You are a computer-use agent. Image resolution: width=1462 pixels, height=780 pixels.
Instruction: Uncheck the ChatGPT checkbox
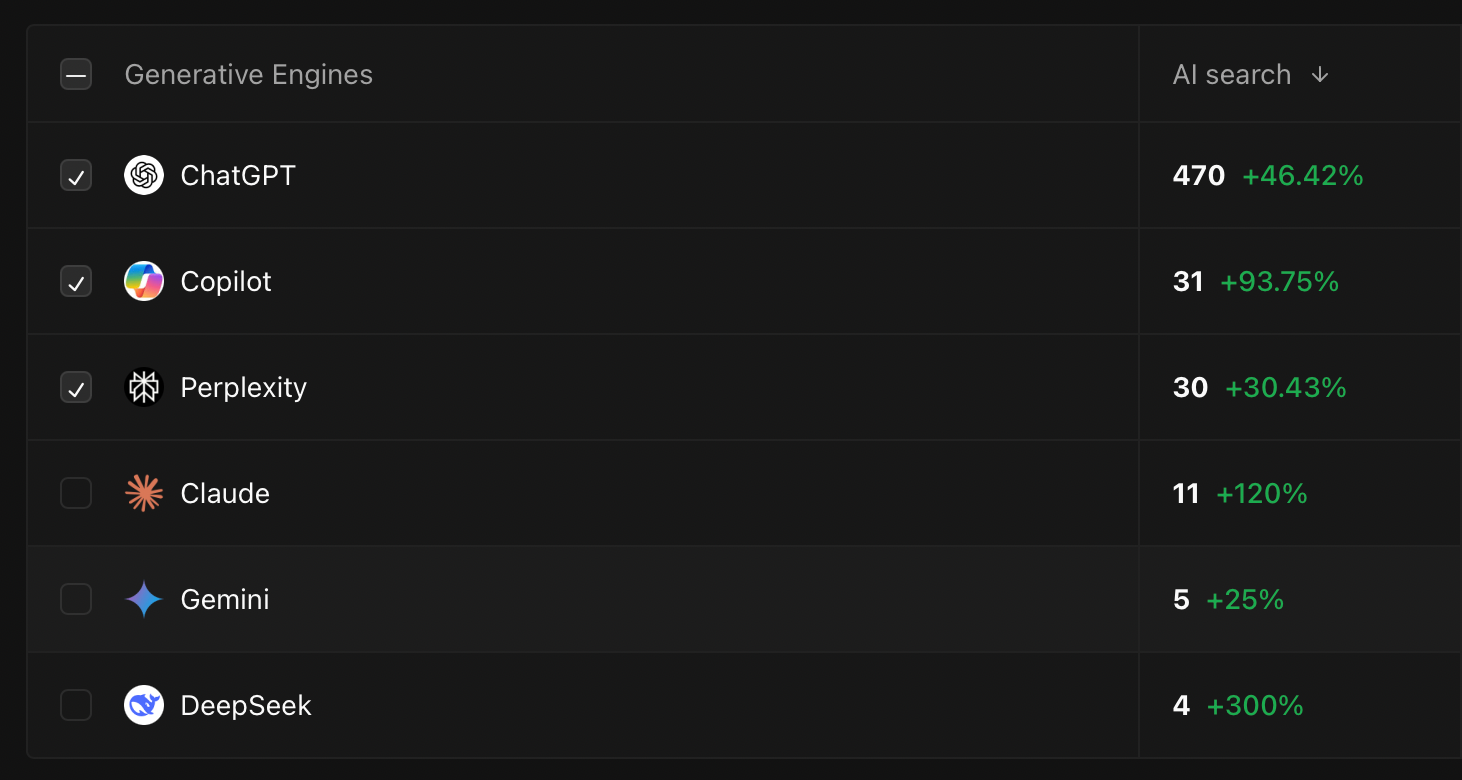(x=76, y=176)
